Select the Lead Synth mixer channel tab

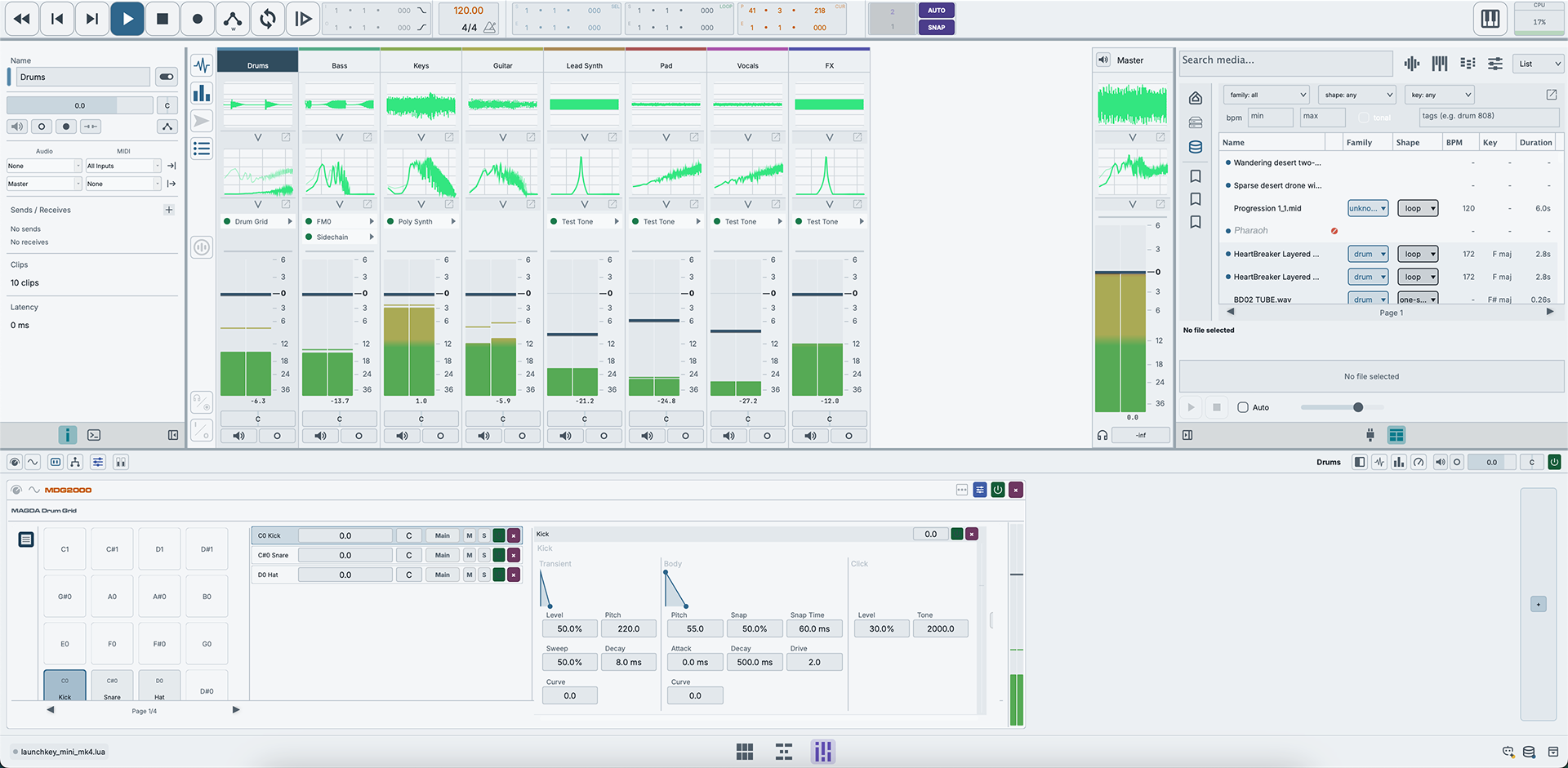584,65
